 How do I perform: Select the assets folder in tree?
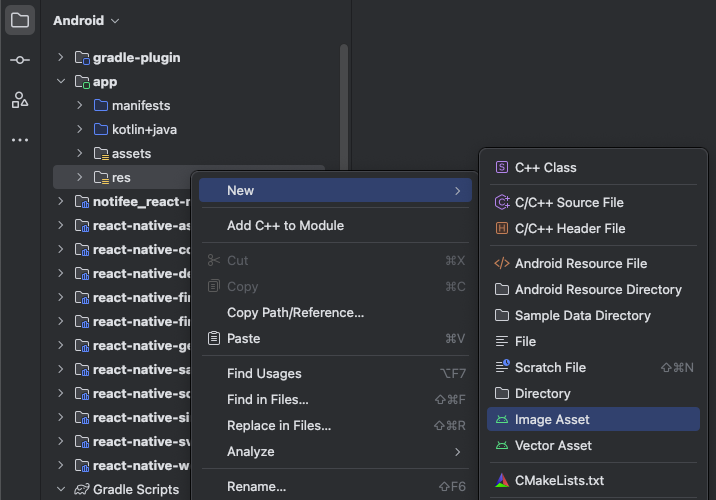click(131, 154)
